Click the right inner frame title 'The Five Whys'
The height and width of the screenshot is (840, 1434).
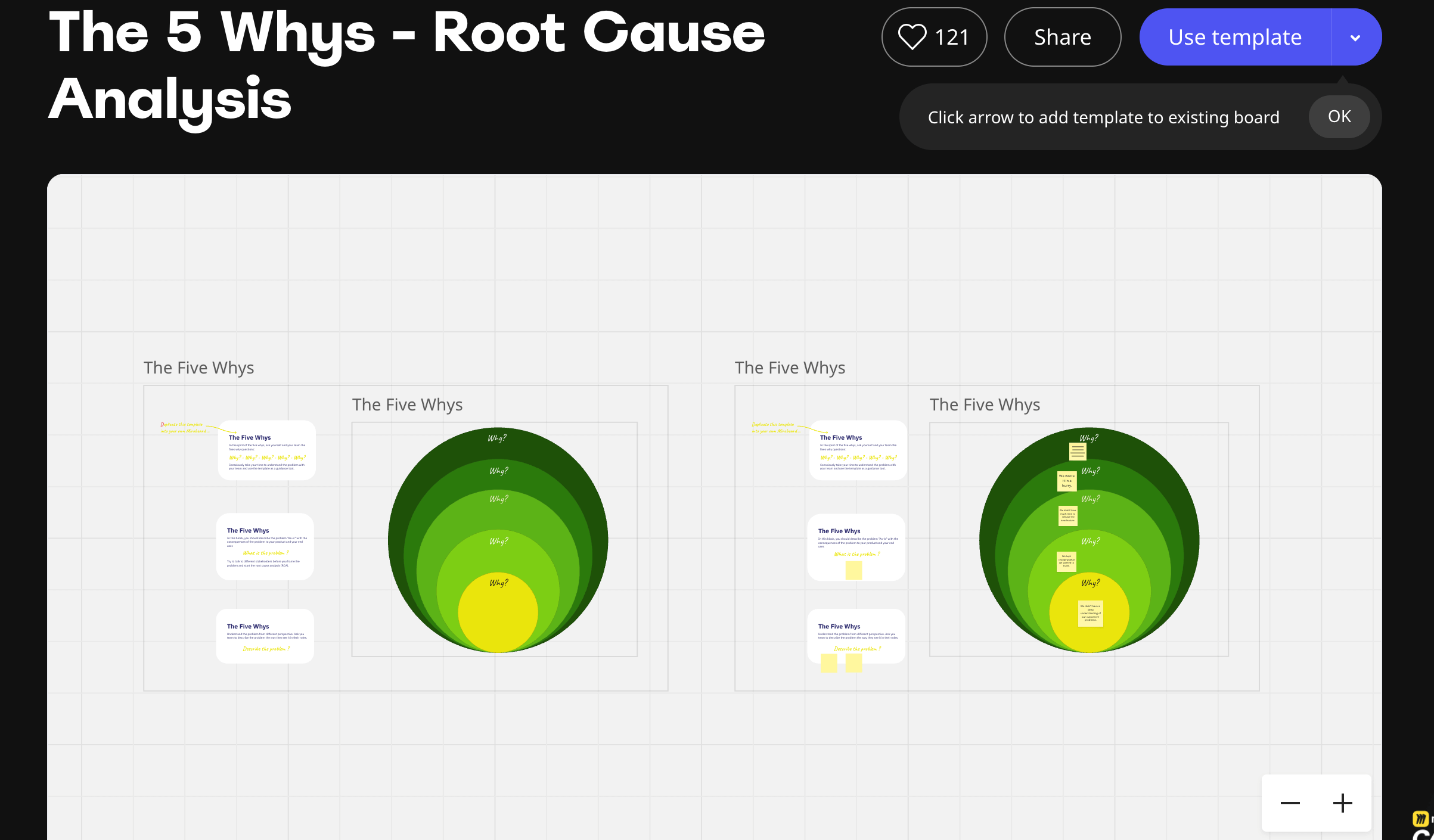click(985, 405)
